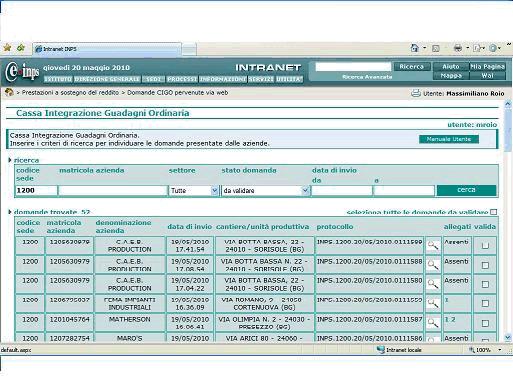Click the breadcrumb home icon
Viewport: 513px width, 384px height.
(x=9, y=92)
